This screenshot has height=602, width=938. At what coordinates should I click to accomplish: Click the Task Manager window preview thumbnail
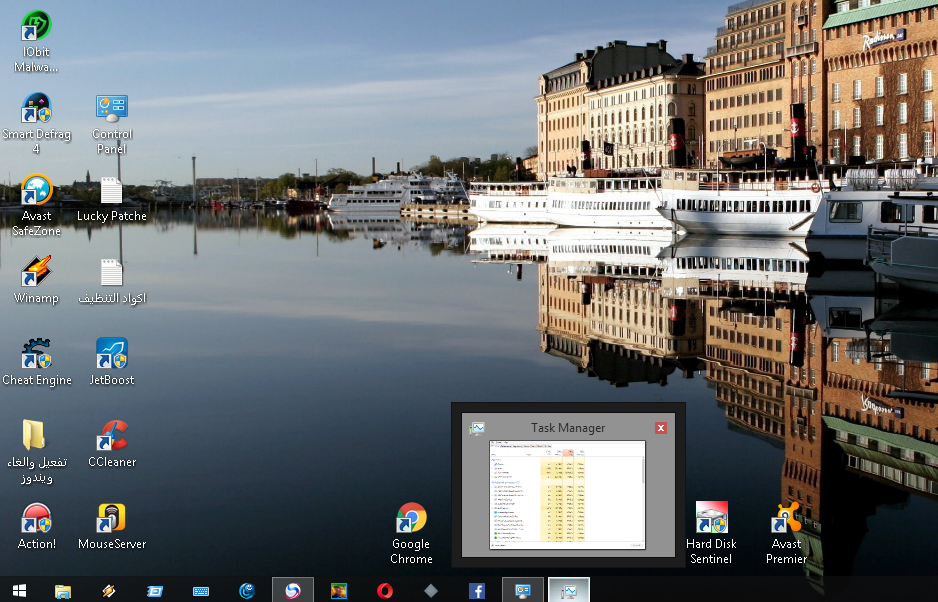coord(567,495)
